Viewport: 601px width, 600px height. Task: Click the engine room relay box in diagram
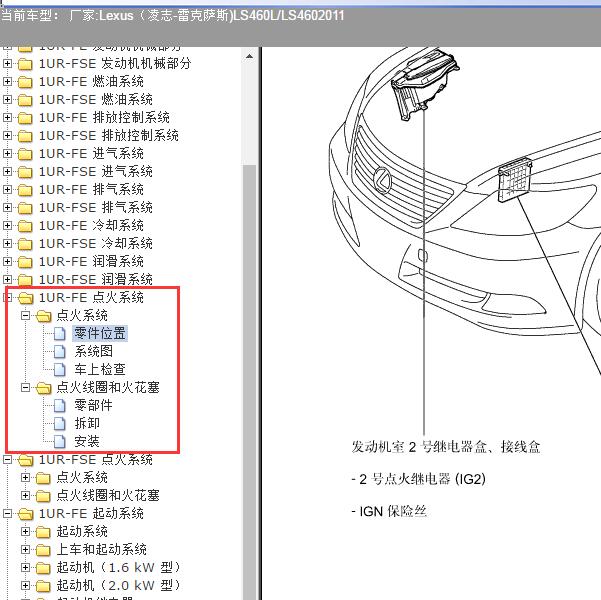(424, 85)
